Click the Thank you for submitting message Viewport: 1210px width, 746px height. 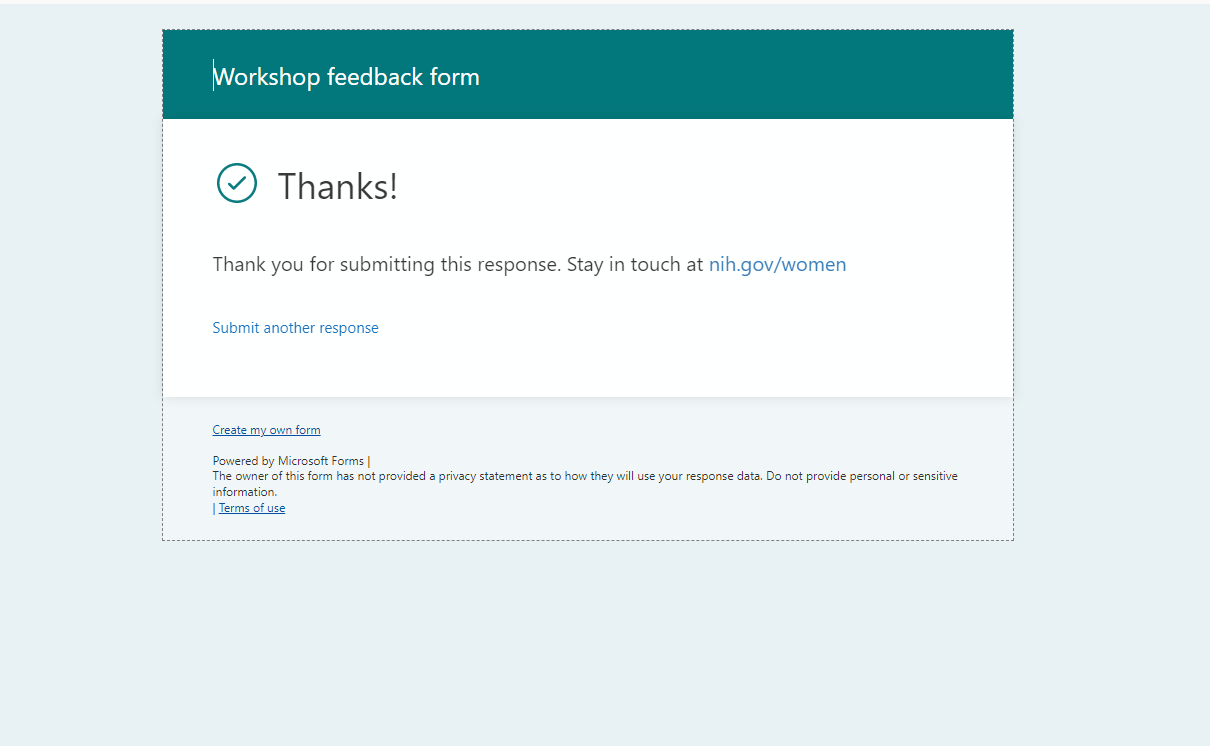tap(529, 265)
